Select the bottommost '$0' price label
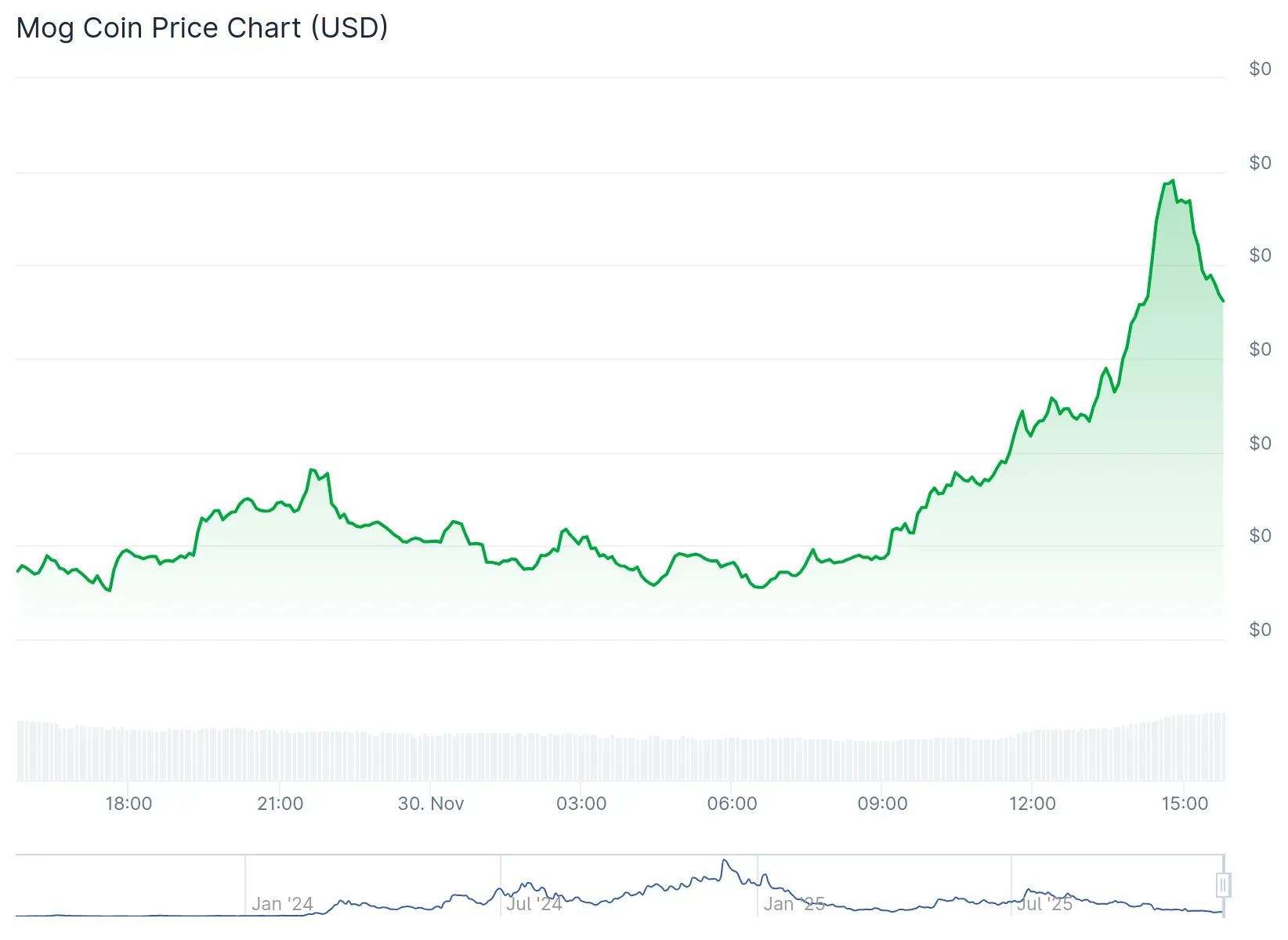Viewport: 1288px width, 940px height. 1261,629
